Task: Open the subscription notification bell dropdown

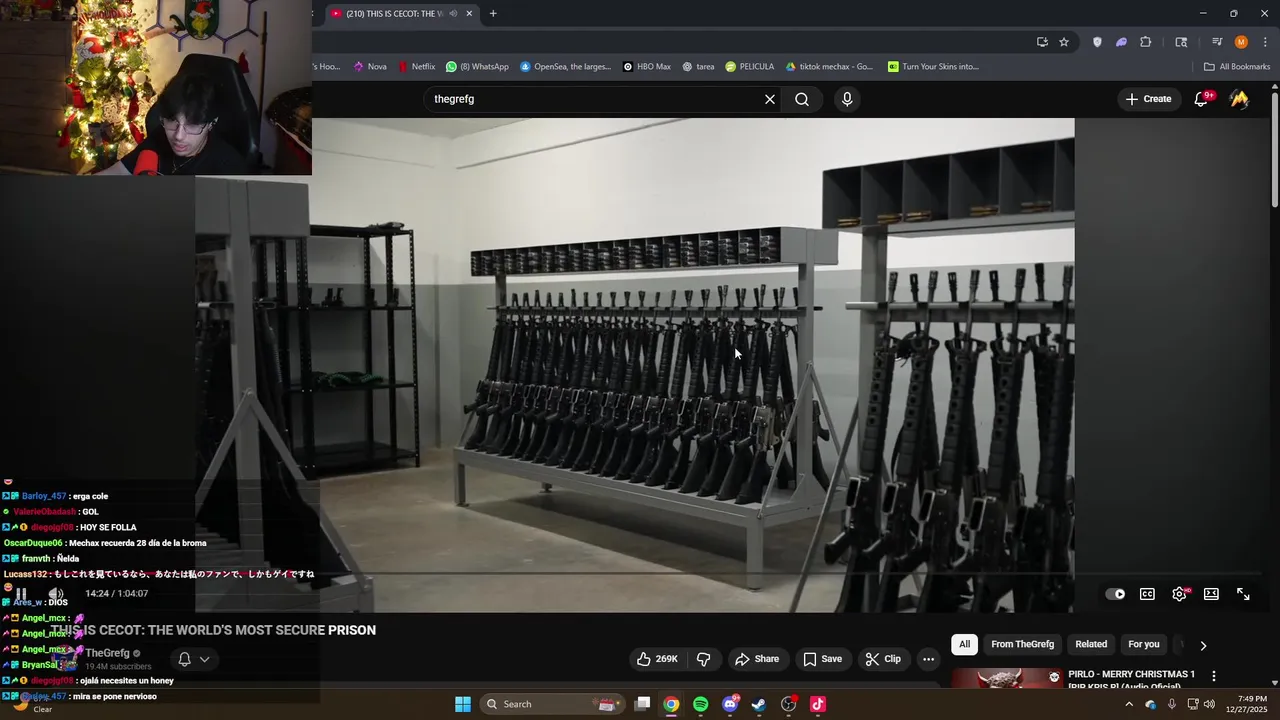Action: [193, 659]
